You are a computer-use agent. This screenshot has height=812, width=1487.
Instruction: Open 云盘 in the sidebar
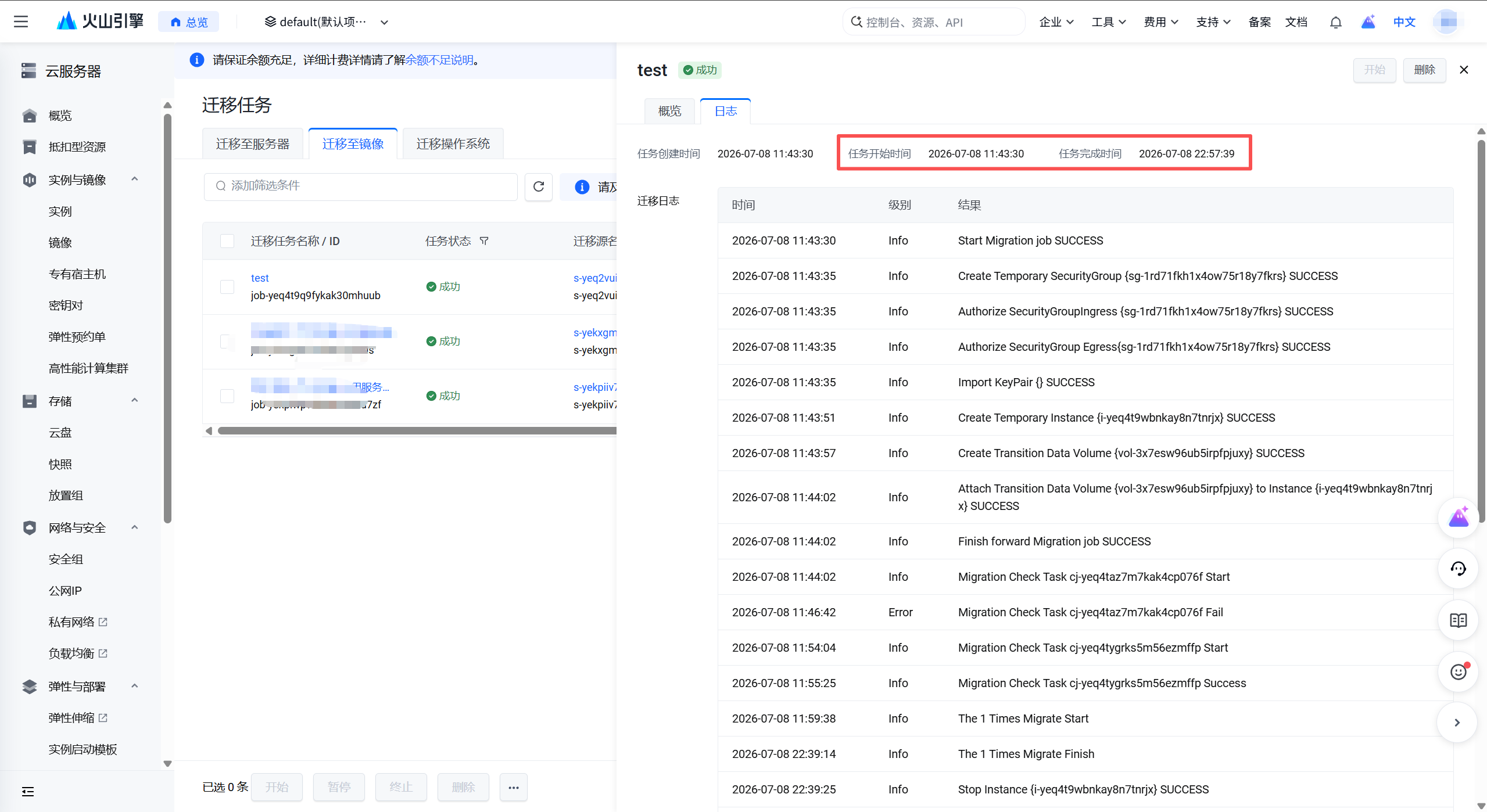point(60,433)
